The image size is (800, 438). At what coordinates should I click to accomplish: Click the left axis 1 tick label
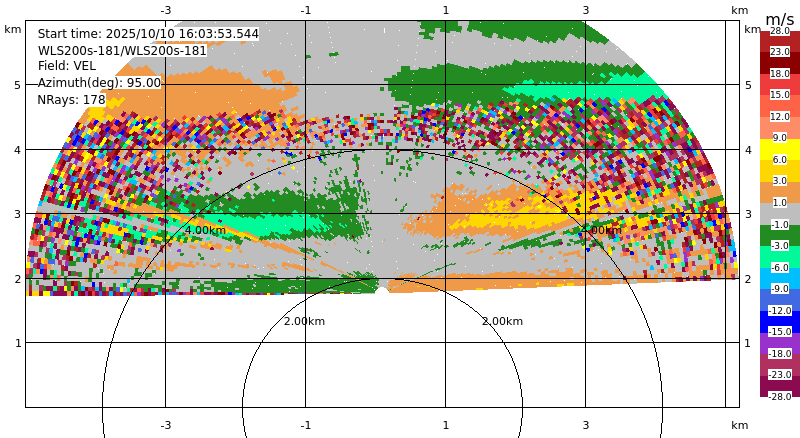pos(18,344)
